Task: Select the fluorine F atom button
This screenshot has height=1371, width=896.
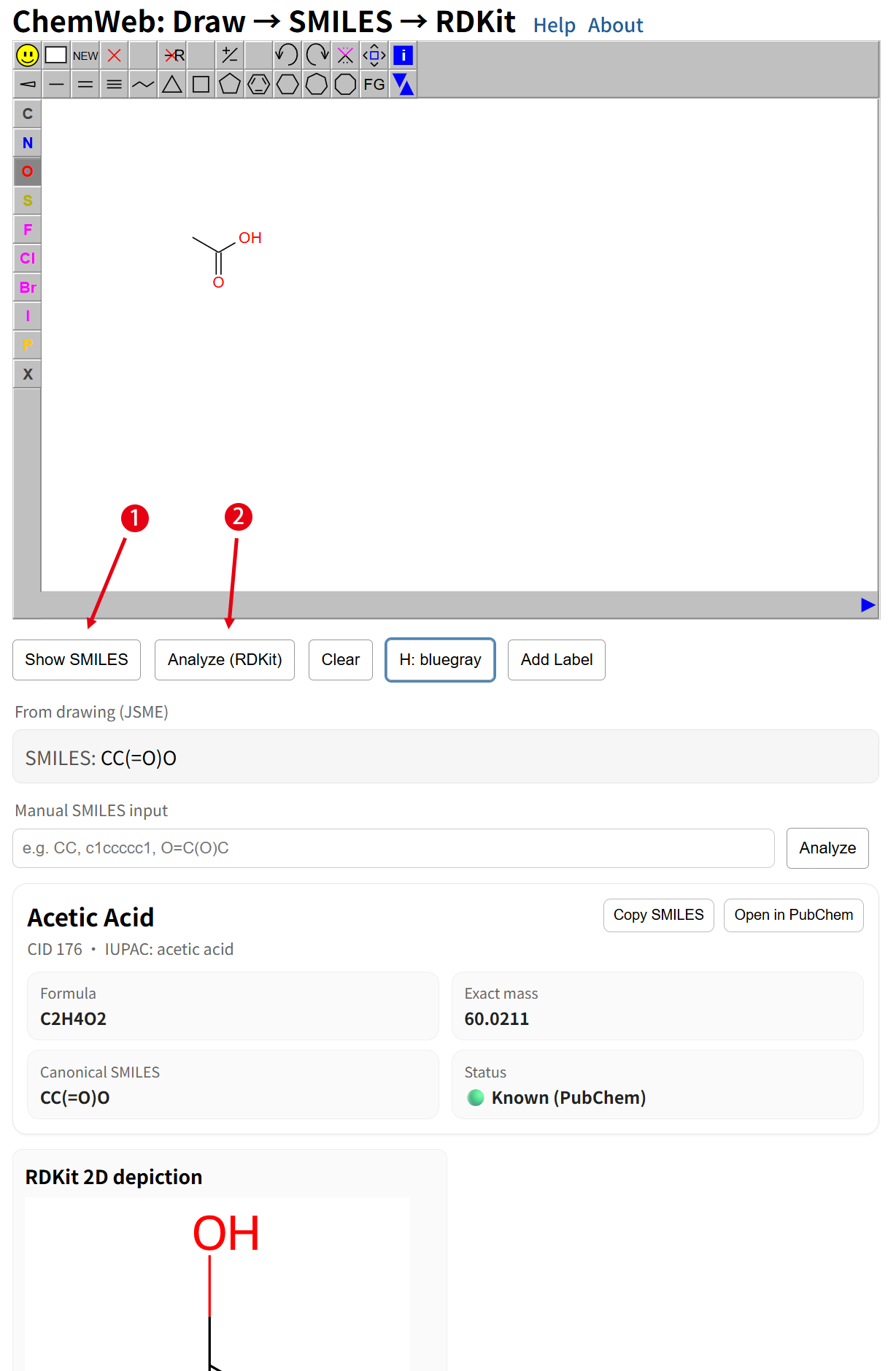Action: pyautogui.click(x=28, y=230)
